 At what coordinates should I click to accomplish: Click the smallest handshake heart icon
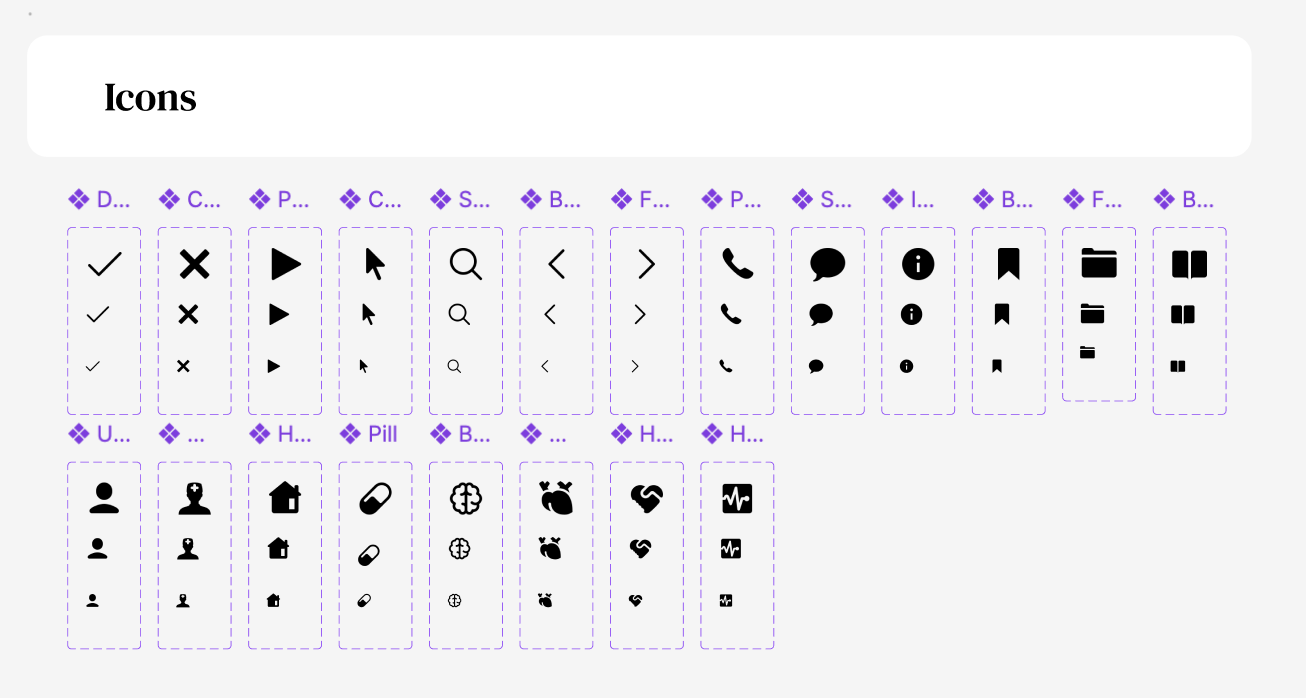(635, 600)
